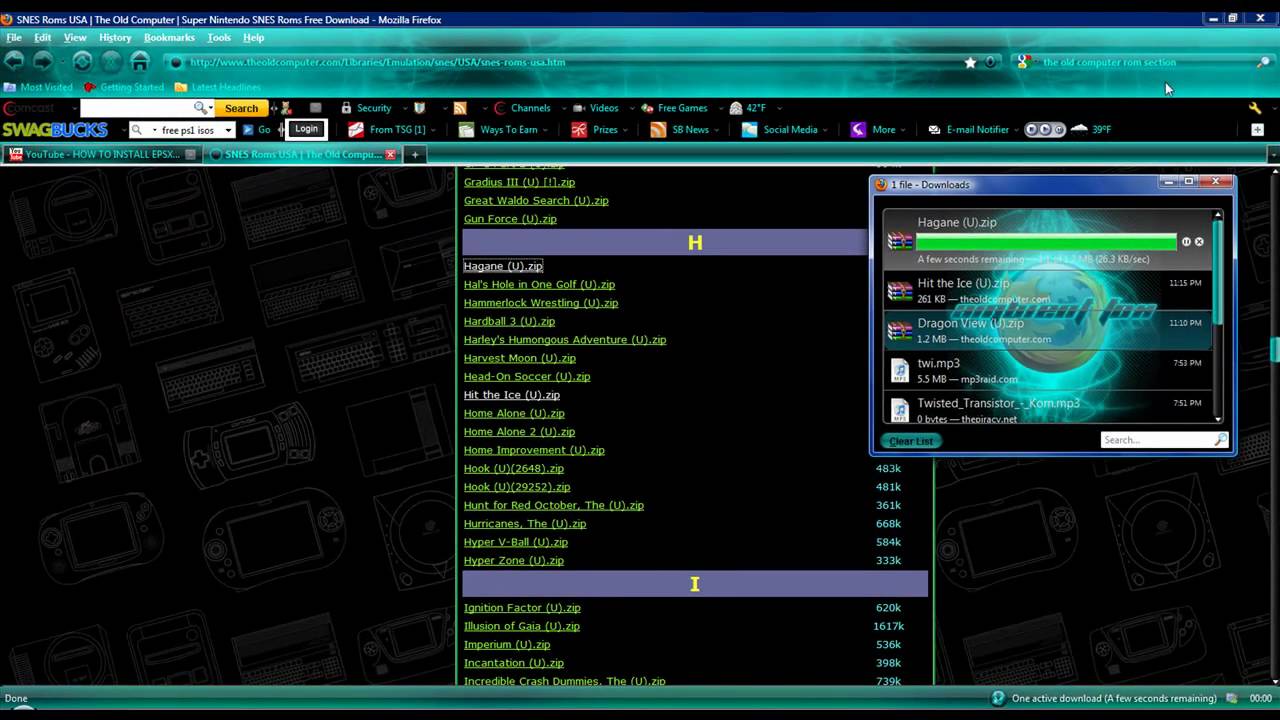Screen dimensions: 1280x720
Task: Click the Comcast toolbar shield icon
Action: 420,108
